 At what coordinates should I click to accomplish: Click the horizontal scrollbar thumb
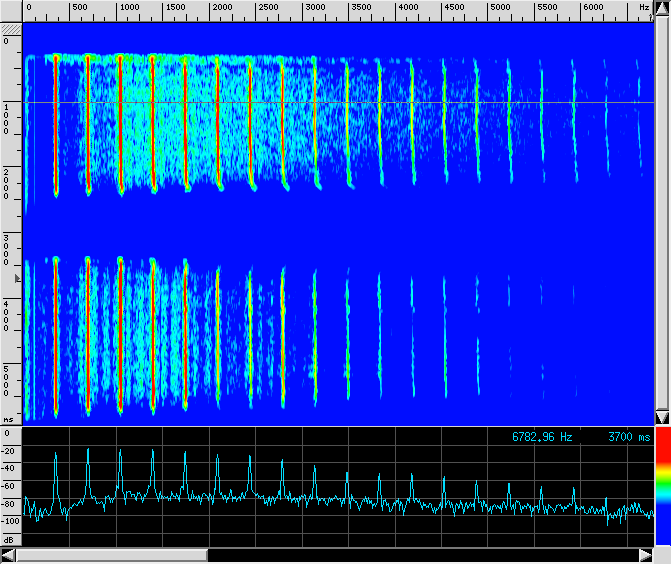click(x=112, y=555)
